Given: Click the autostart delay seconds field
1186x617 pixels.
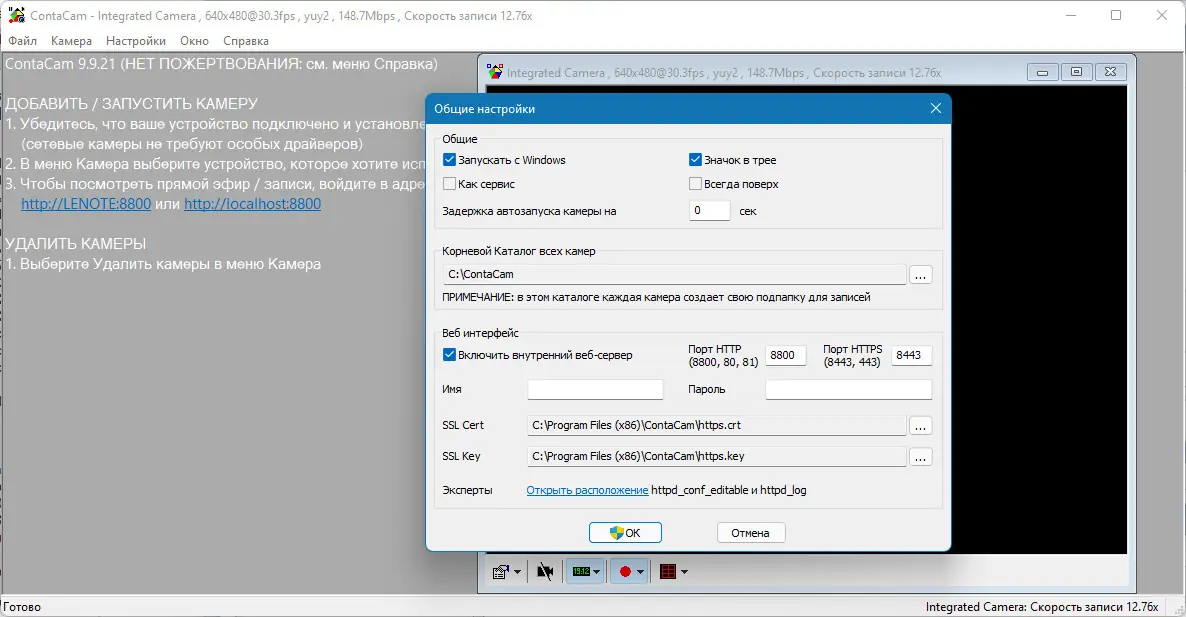Looking at the screenshot, I should point(709,210).
